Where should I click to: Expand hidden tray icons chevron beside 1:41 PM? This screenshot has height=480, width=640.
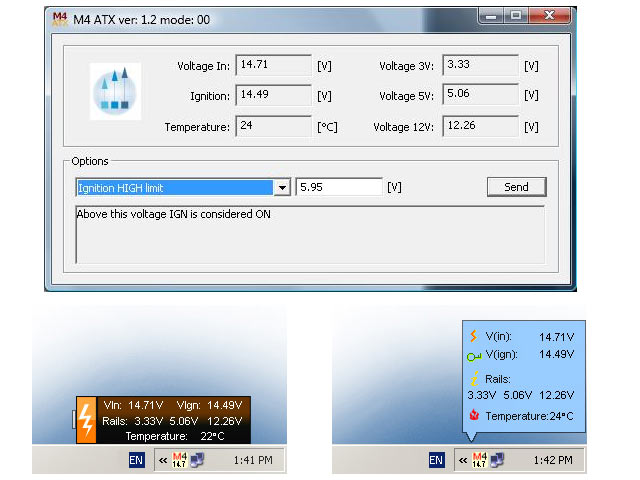pos(163,460)
